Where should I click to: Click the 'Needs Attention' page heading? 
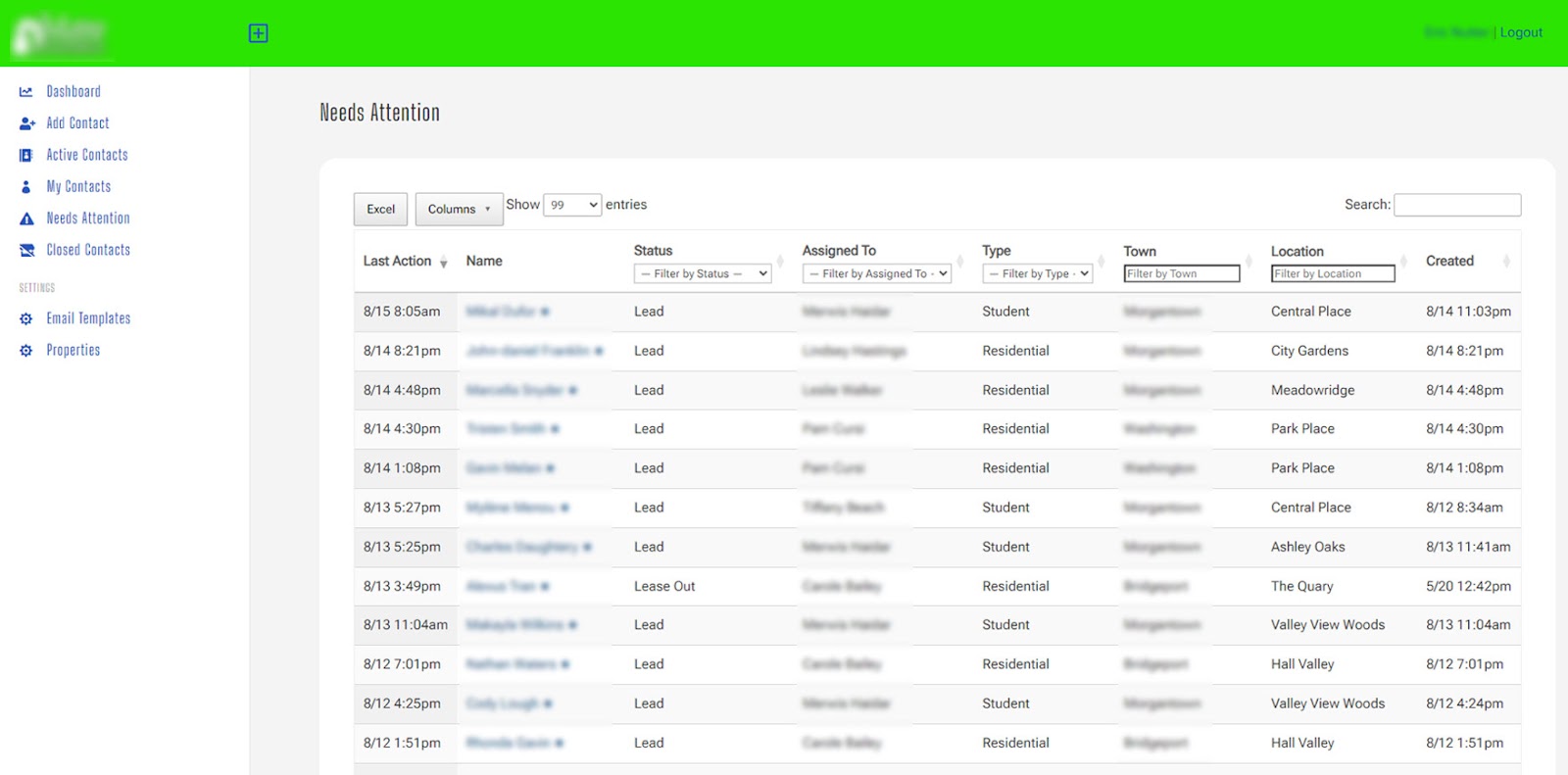379,113
